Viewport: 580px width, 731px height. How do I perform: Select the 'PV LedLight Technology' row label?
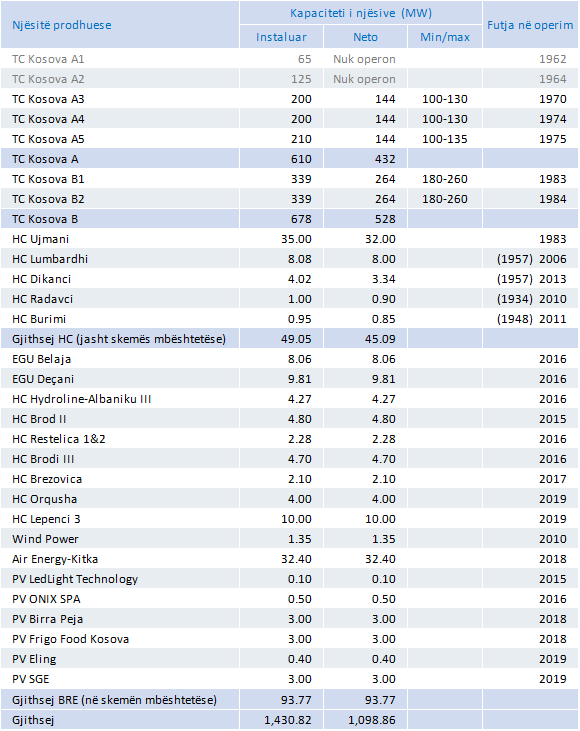click(x=75, y=579)
